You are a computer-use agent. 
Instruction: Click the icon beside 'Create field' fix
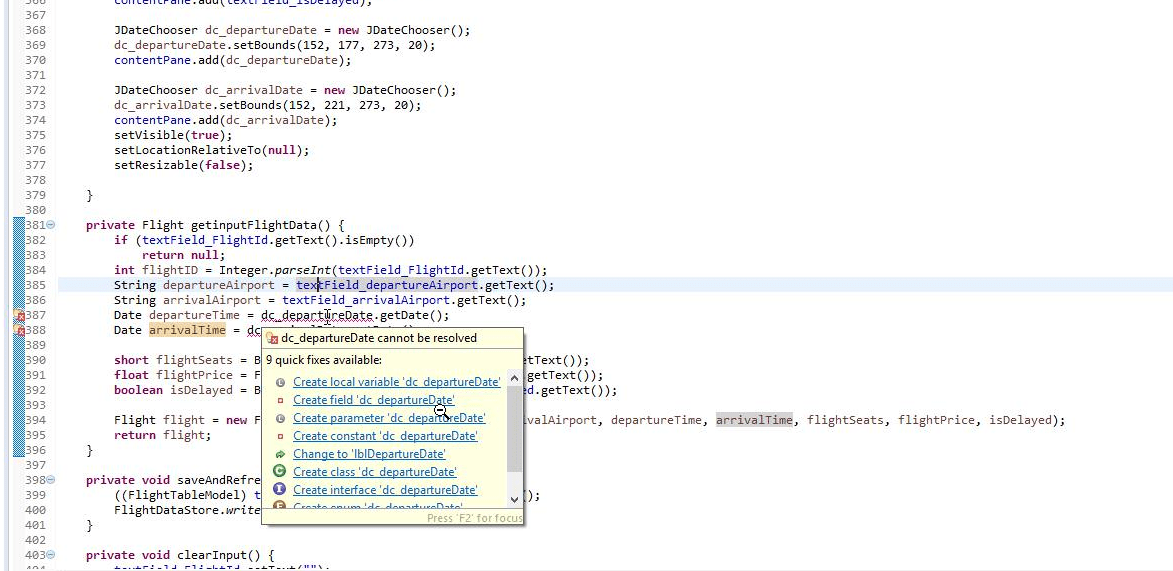pos(281,400)
